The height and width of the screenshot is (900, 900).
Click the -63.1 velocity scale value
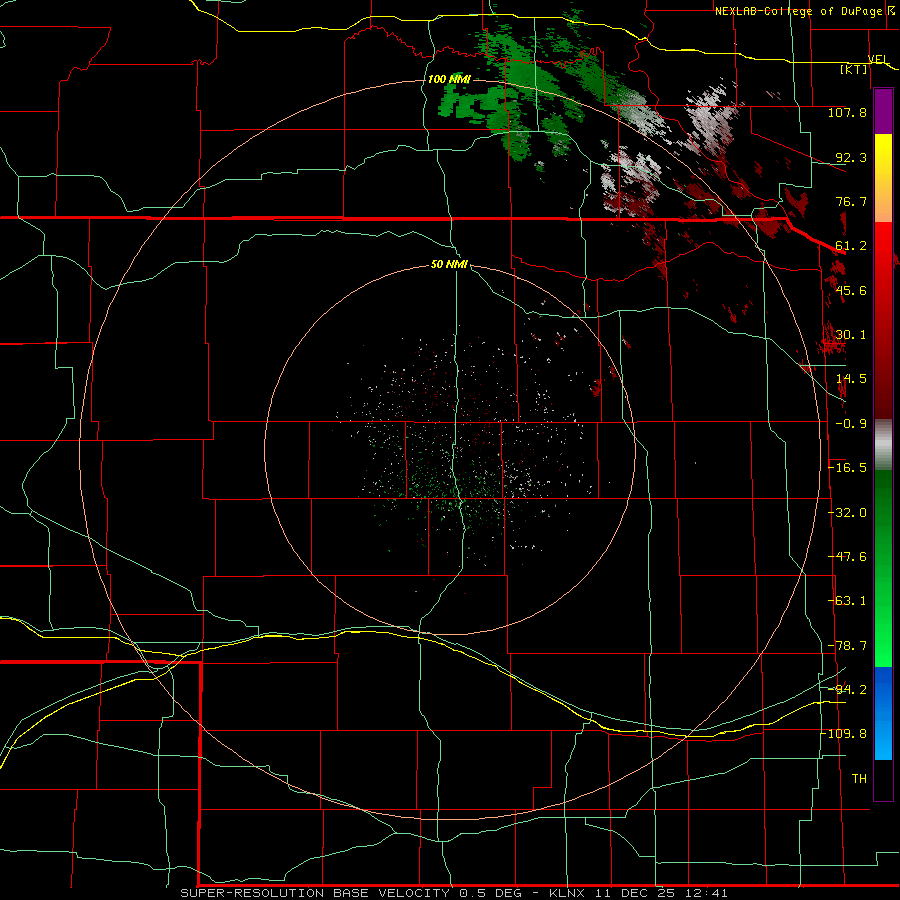click(847, 601)
